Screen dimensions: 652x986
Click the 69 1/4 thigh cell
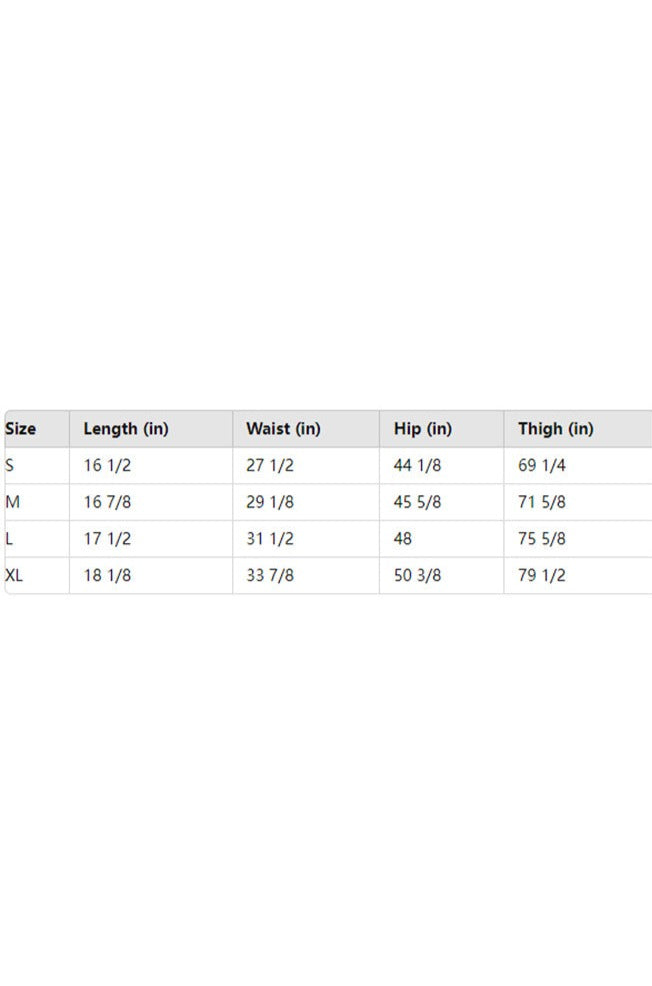pyautogui.click(x=542, y=465)
